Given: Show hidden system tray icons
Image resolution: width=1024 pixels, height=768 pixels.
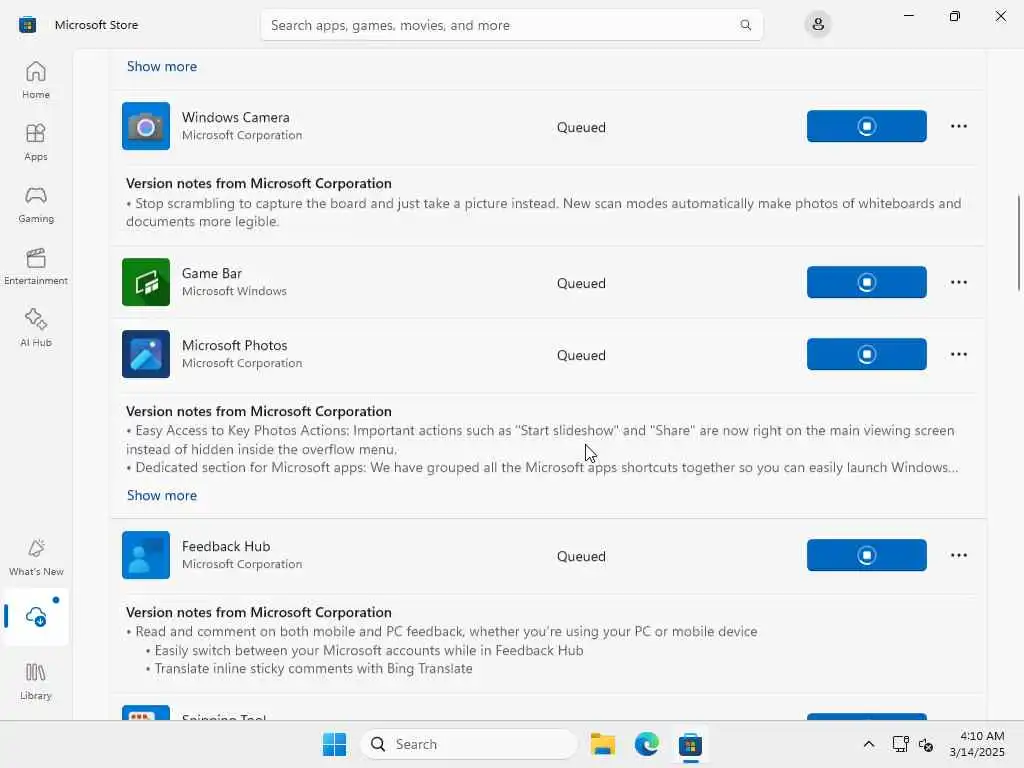Looking at the screenshot, I should 869,744.
